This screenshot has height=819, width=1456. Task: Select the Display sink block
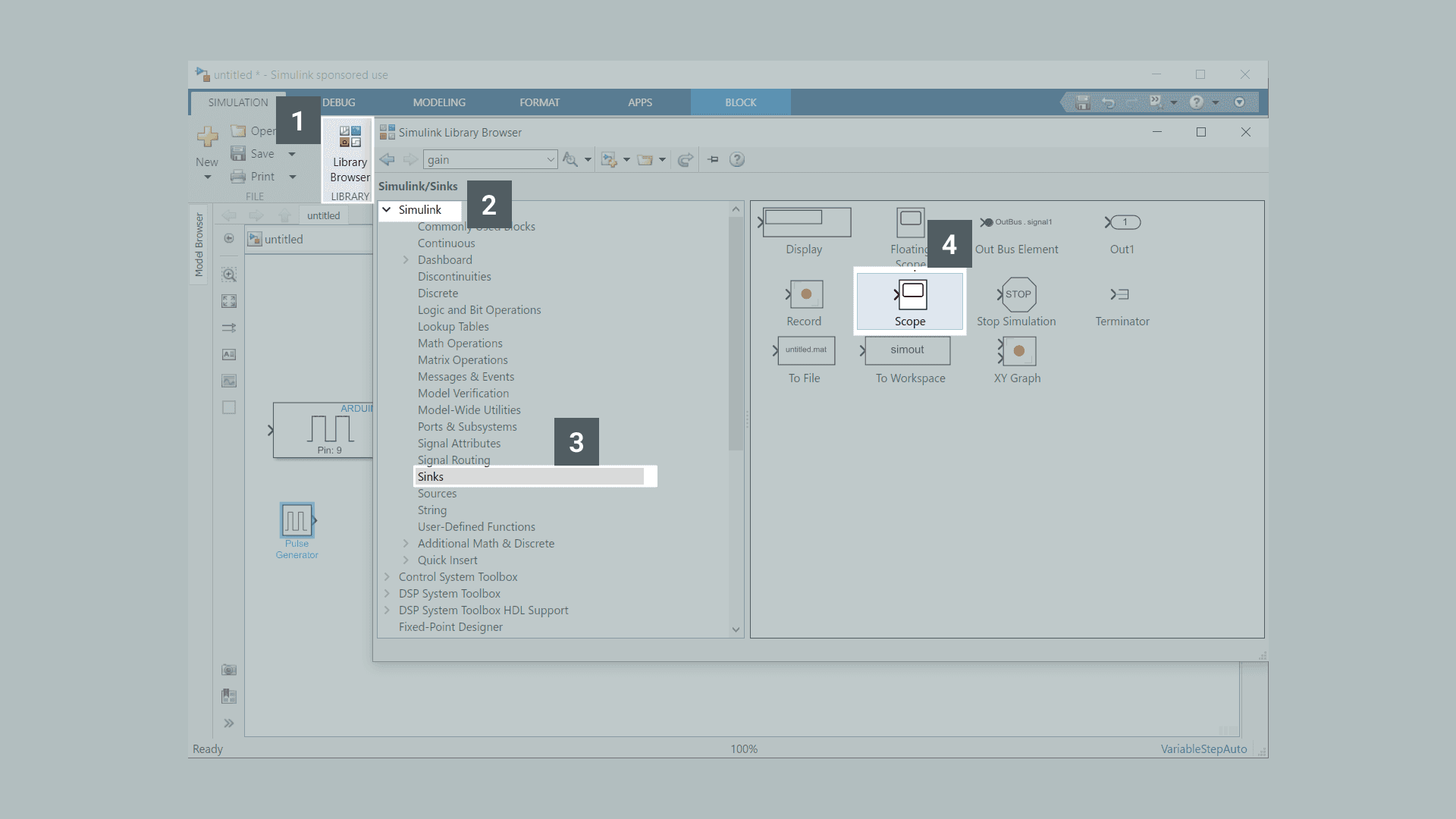pyautogui.click(x=806, y=223)
